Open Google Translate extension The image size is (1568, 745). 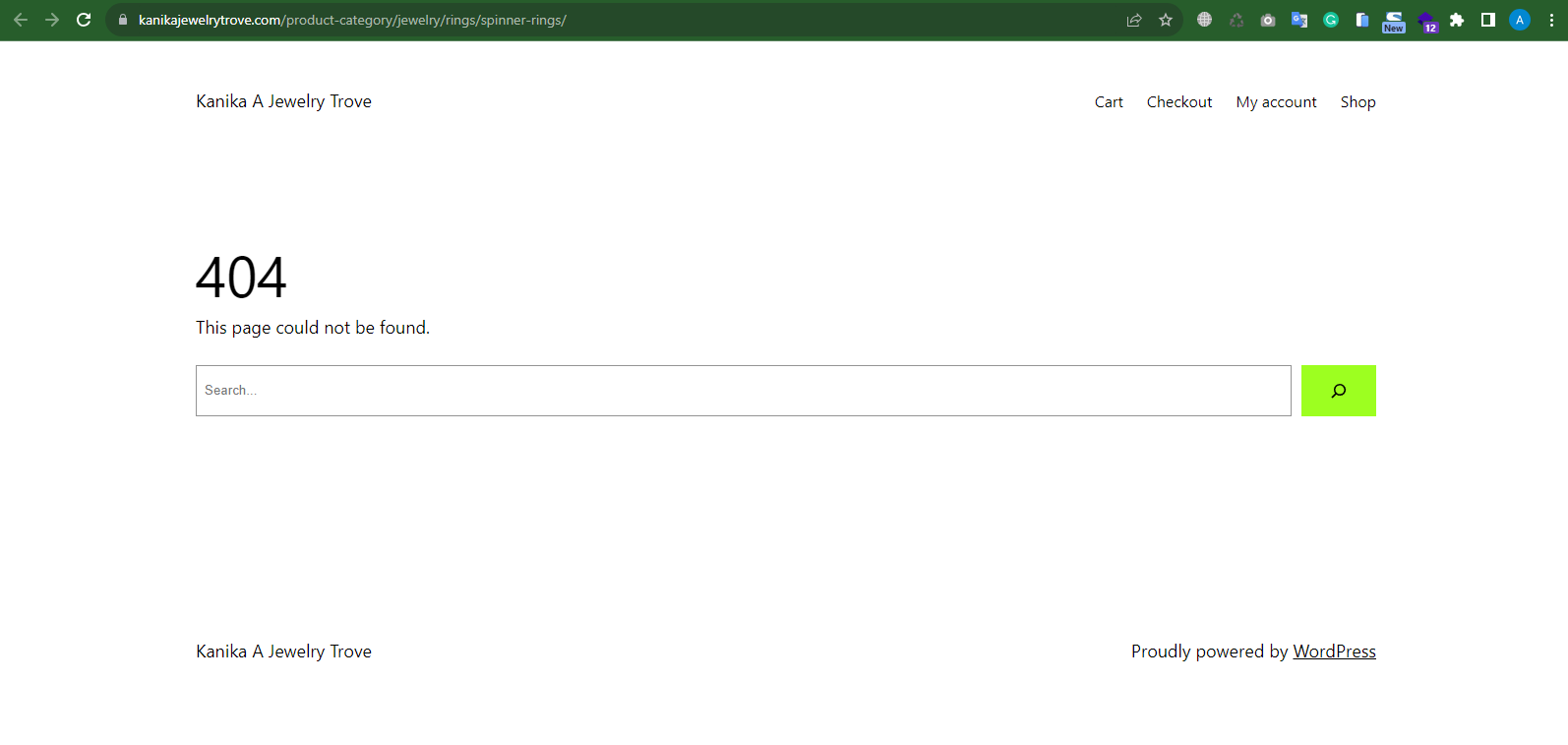pos(1299,20)
